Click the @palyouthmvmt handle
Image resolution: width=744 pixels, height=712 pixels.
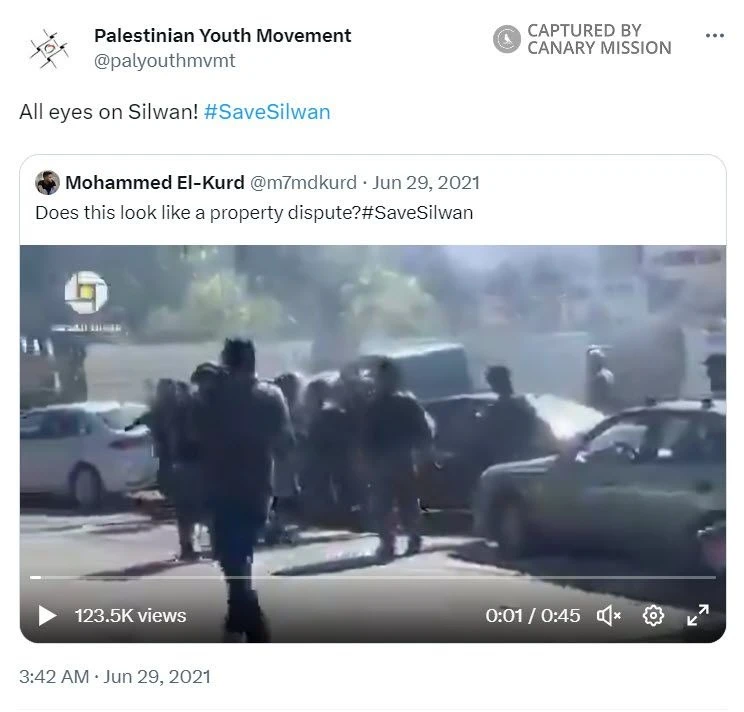tap(165, 61)
